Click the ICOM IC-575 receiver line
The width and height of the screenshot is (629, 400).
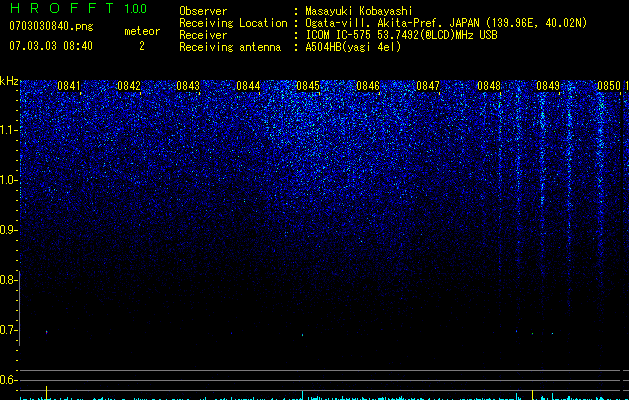coord(401,35)
